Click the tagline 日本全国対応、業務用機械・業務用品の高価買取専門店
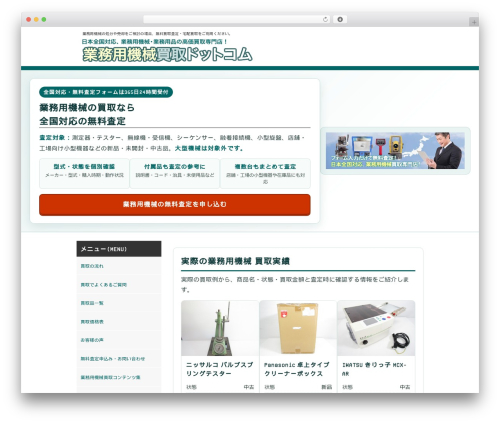This screenshot has height=423, width=500. 155,42
